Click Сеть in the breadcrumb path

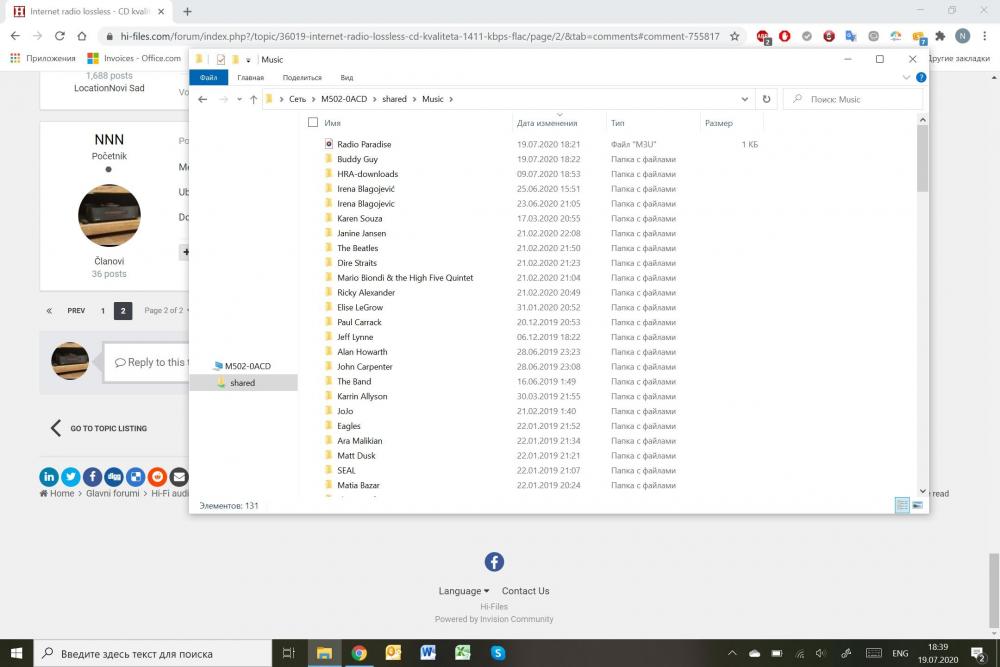(x=297, y=99)
